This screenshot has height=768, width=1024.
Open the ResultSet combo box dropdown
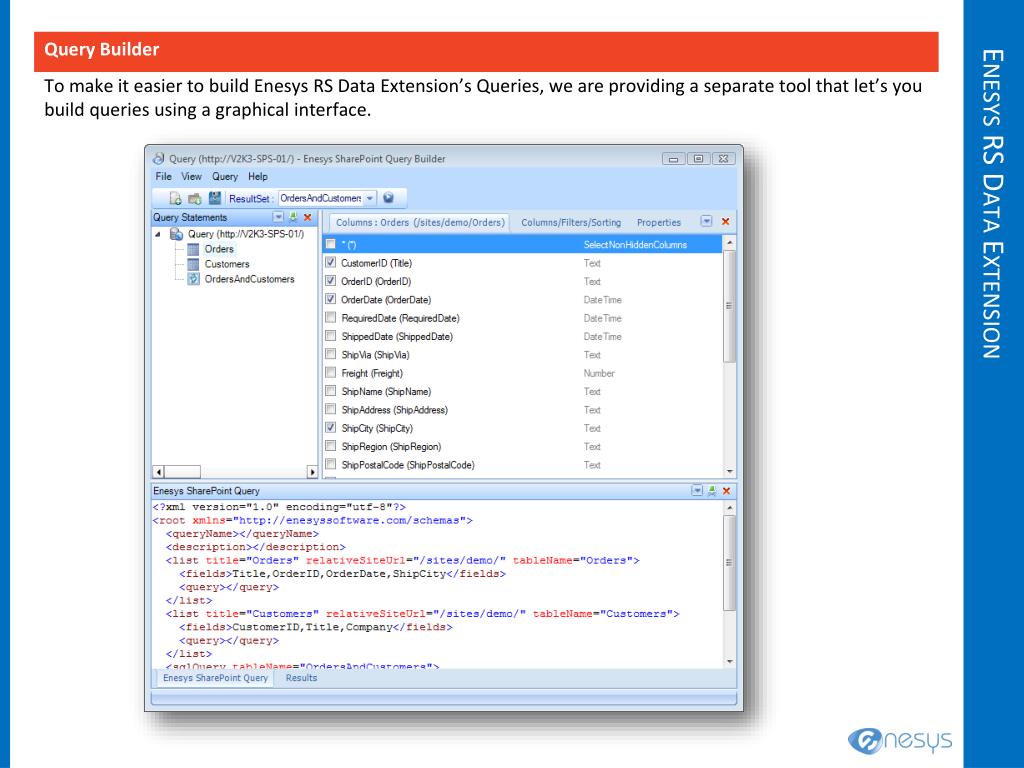370,198
